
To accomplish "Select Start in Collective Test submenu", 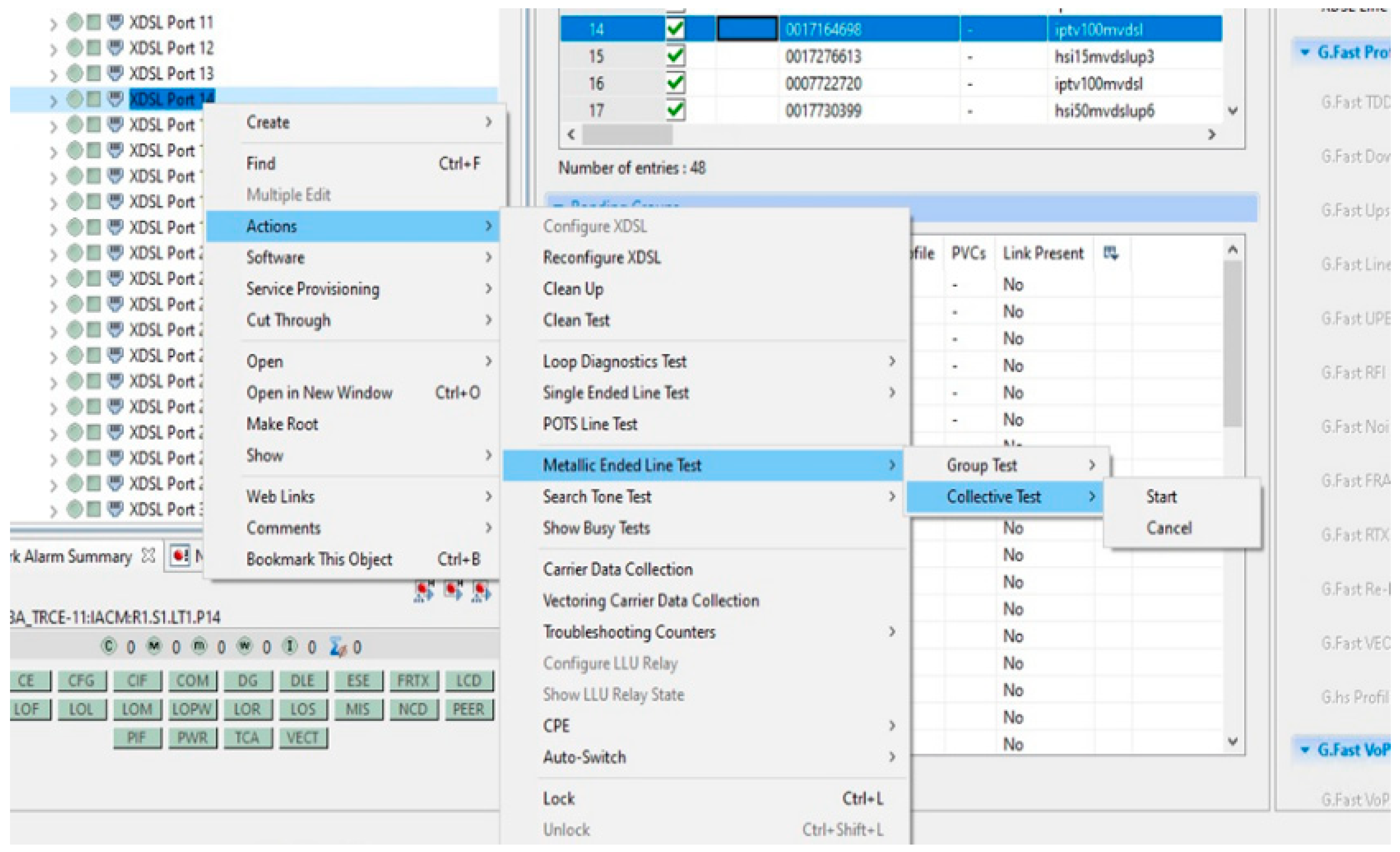I will coord(1161,497).
